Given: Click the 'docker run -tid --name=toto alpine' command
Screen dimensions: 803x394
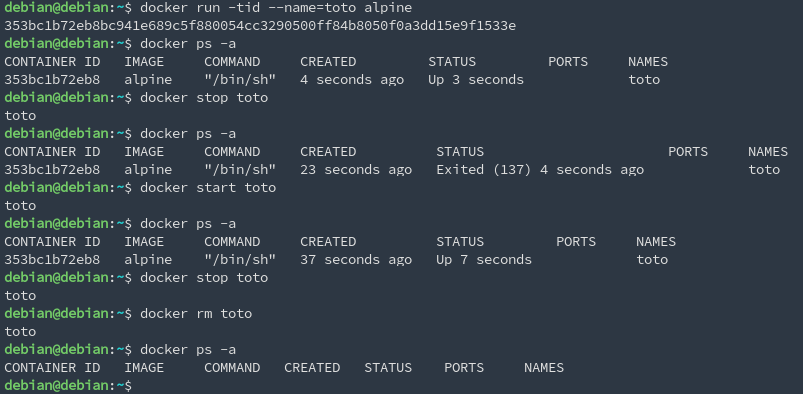Looking at the screenshot, I should [x=276, y=8].
